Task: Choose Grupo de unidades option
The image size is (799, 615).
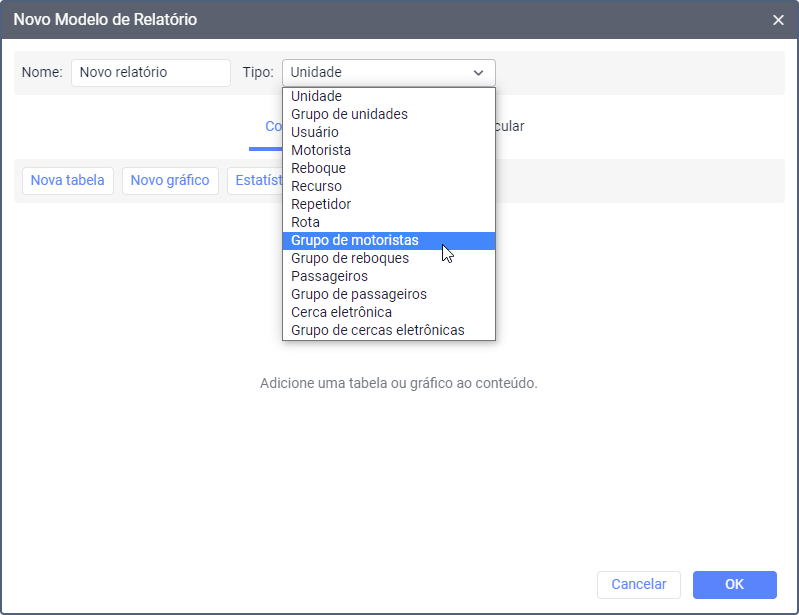Action: click(349, 114)
